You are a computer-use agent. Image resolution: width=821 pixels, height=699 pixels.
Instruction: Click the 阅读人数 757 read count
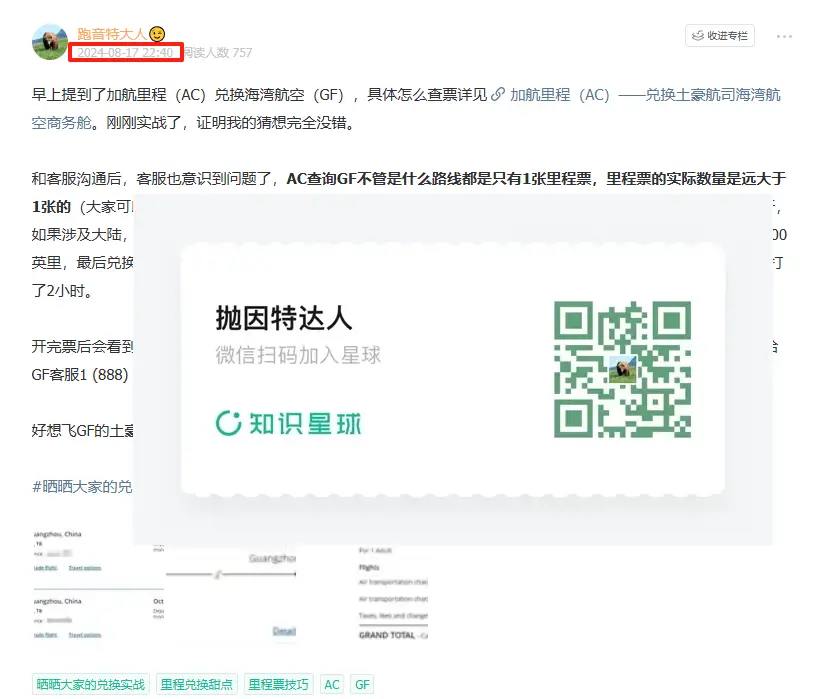pyautogui.click(x=218, y=52)
